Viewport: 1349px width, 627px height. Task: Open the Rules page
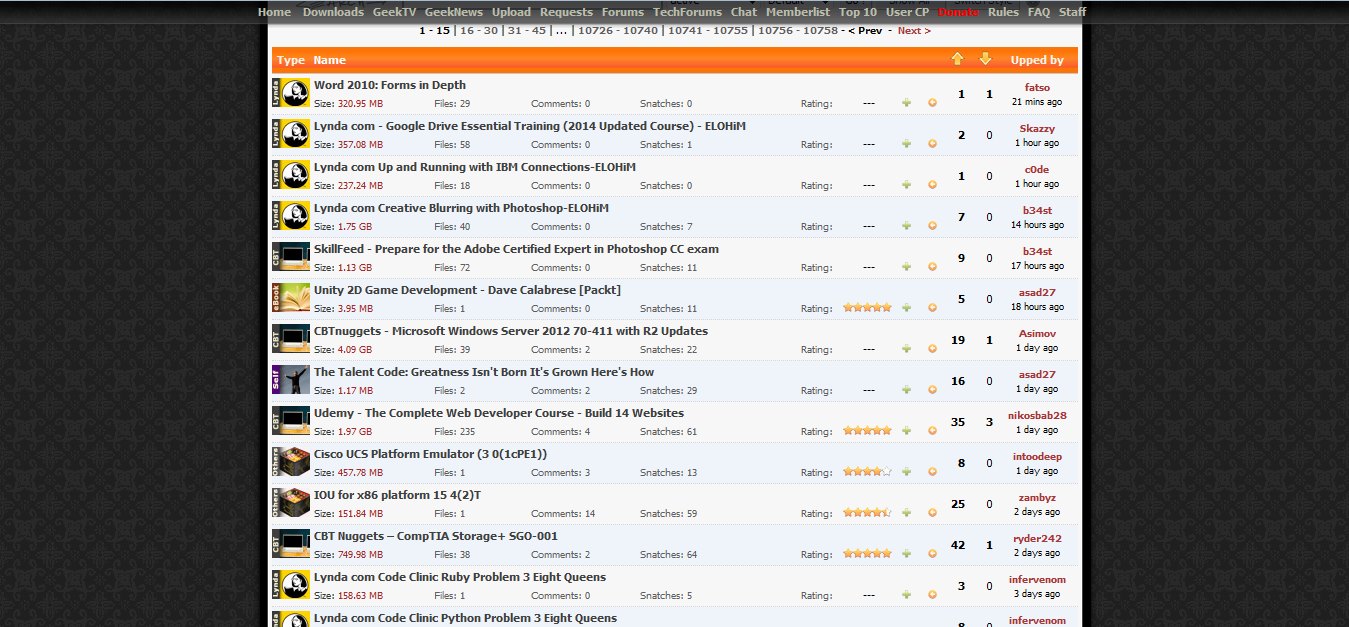pos(1003,12)
